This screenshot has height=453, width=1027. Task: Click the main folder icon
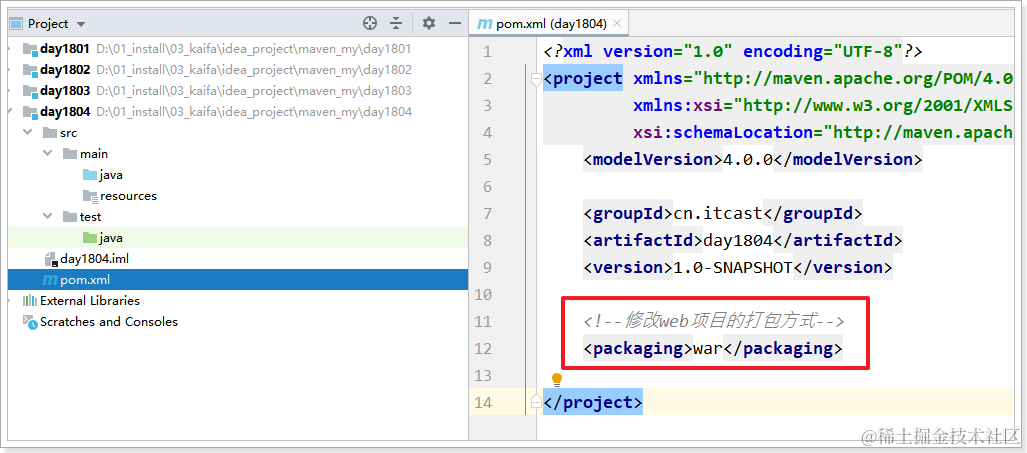click(x=70, y=154)
